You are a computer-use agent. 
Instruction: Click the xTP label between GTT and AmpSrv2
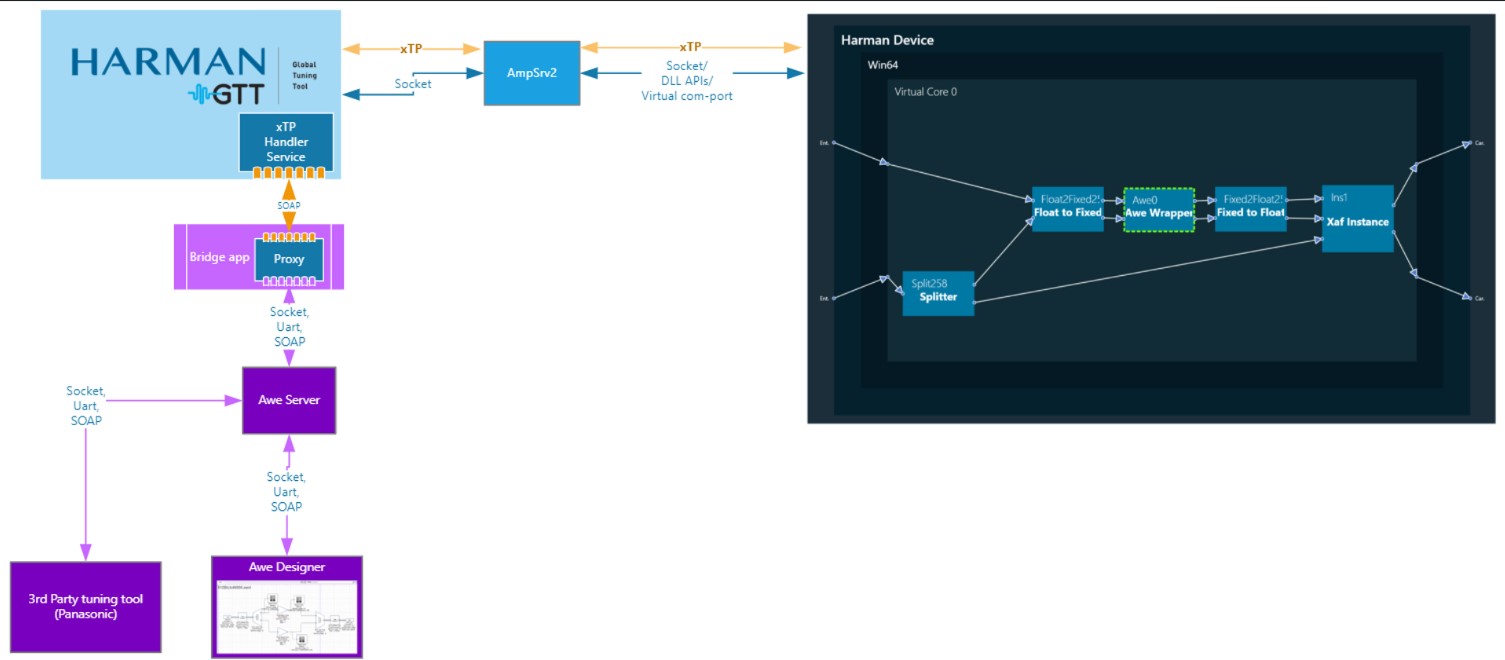tap(411, 48)
